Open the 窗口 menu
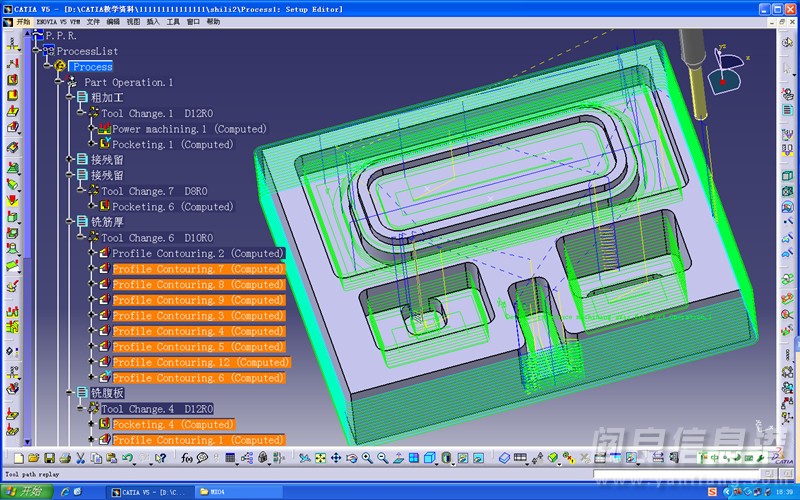Image resolution: width=800 pixels, height=500 pixels. [x=193, y=22]
